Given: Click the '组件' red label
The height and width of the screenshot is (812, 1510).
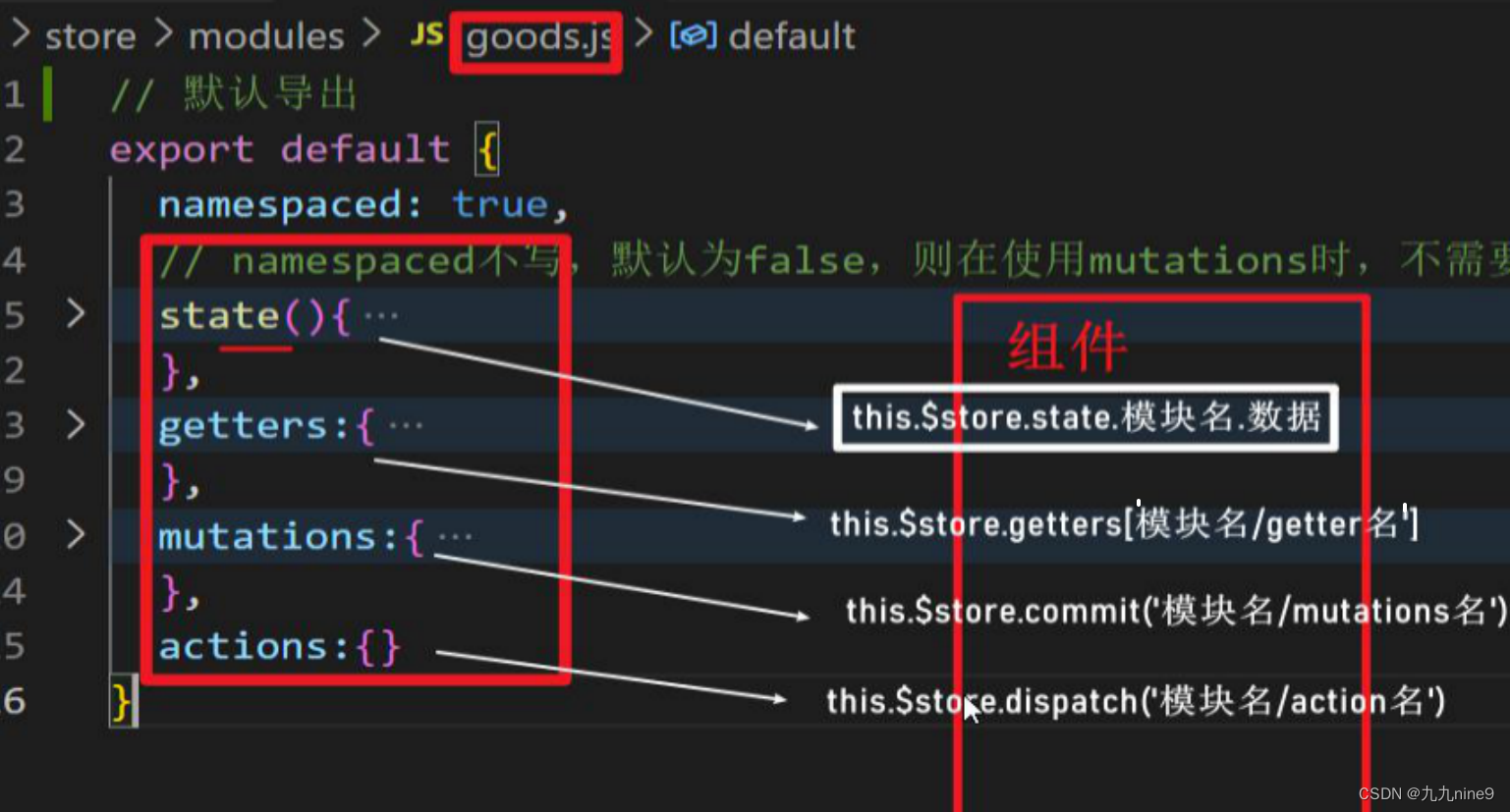Looking at the screenshot, I should tap(1067, 346).
